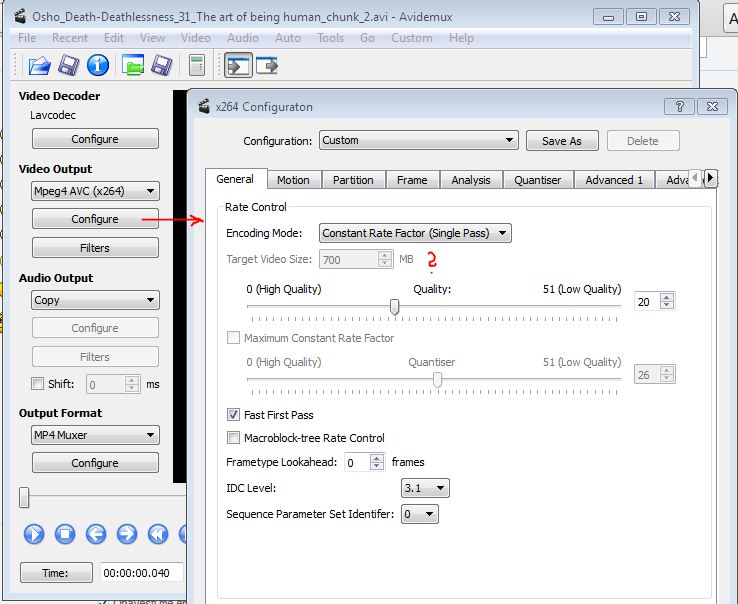Open the Tools menu

[x=330, y=38]
